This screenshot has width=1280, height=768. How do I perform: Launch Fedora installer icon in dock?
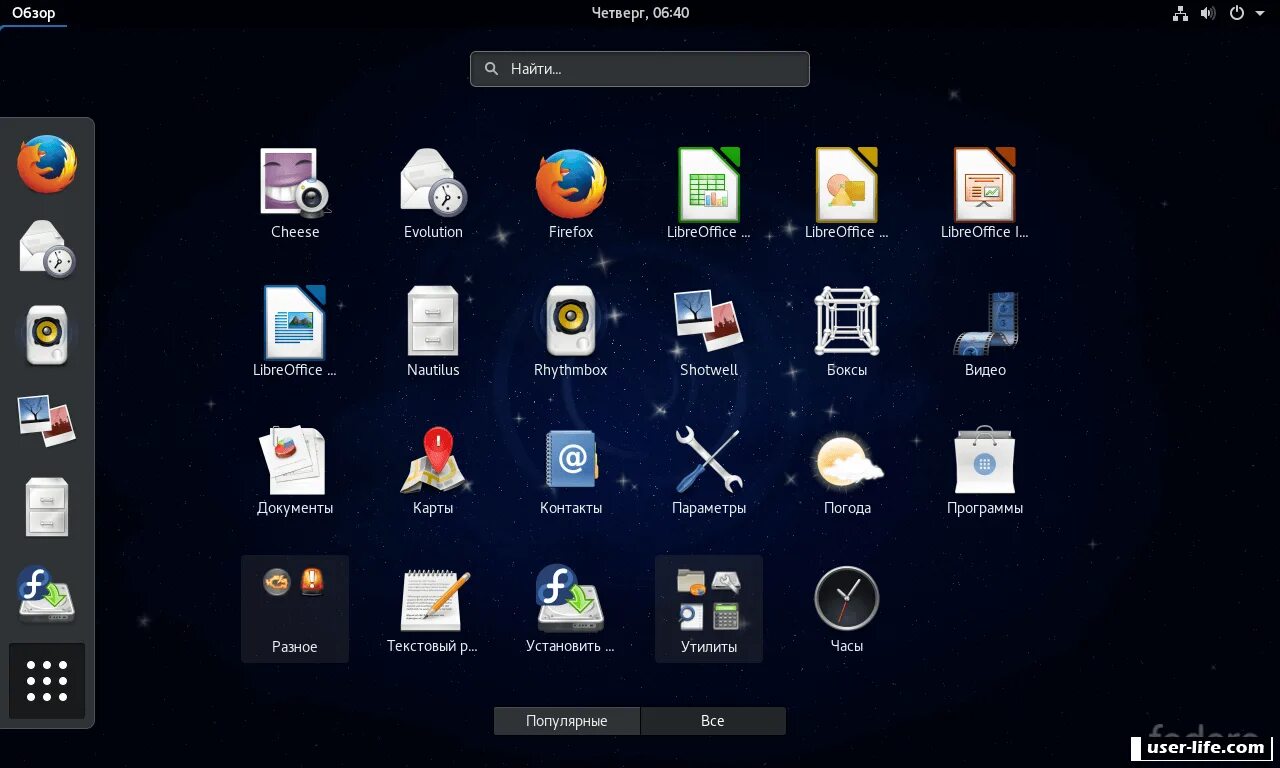[47, 594]
